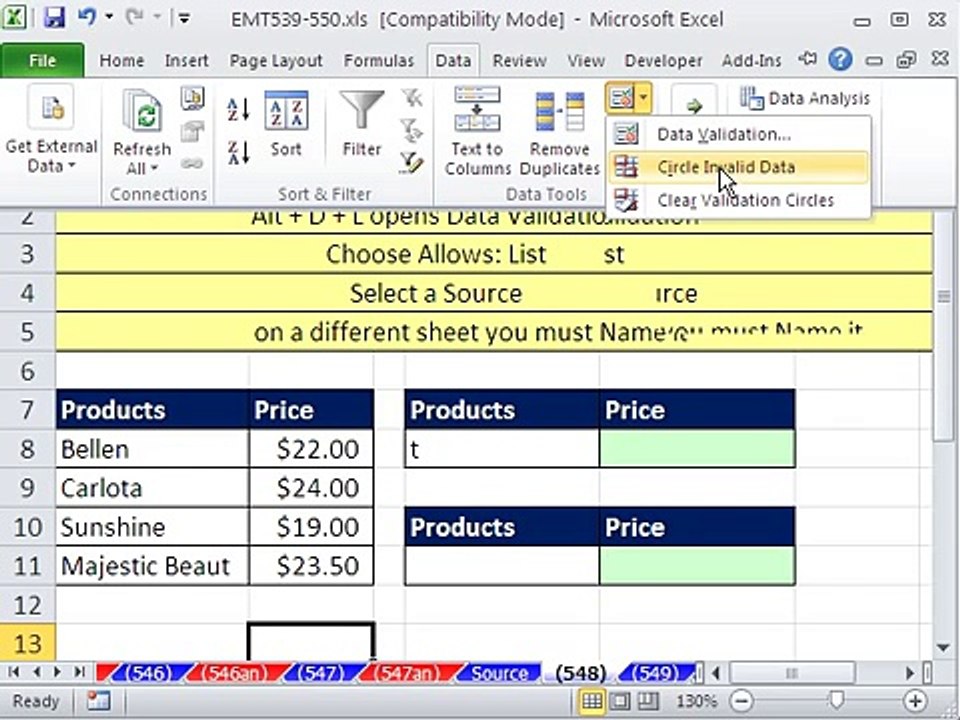
Task: Open the Sort dialog button
Action: point(286,124)
